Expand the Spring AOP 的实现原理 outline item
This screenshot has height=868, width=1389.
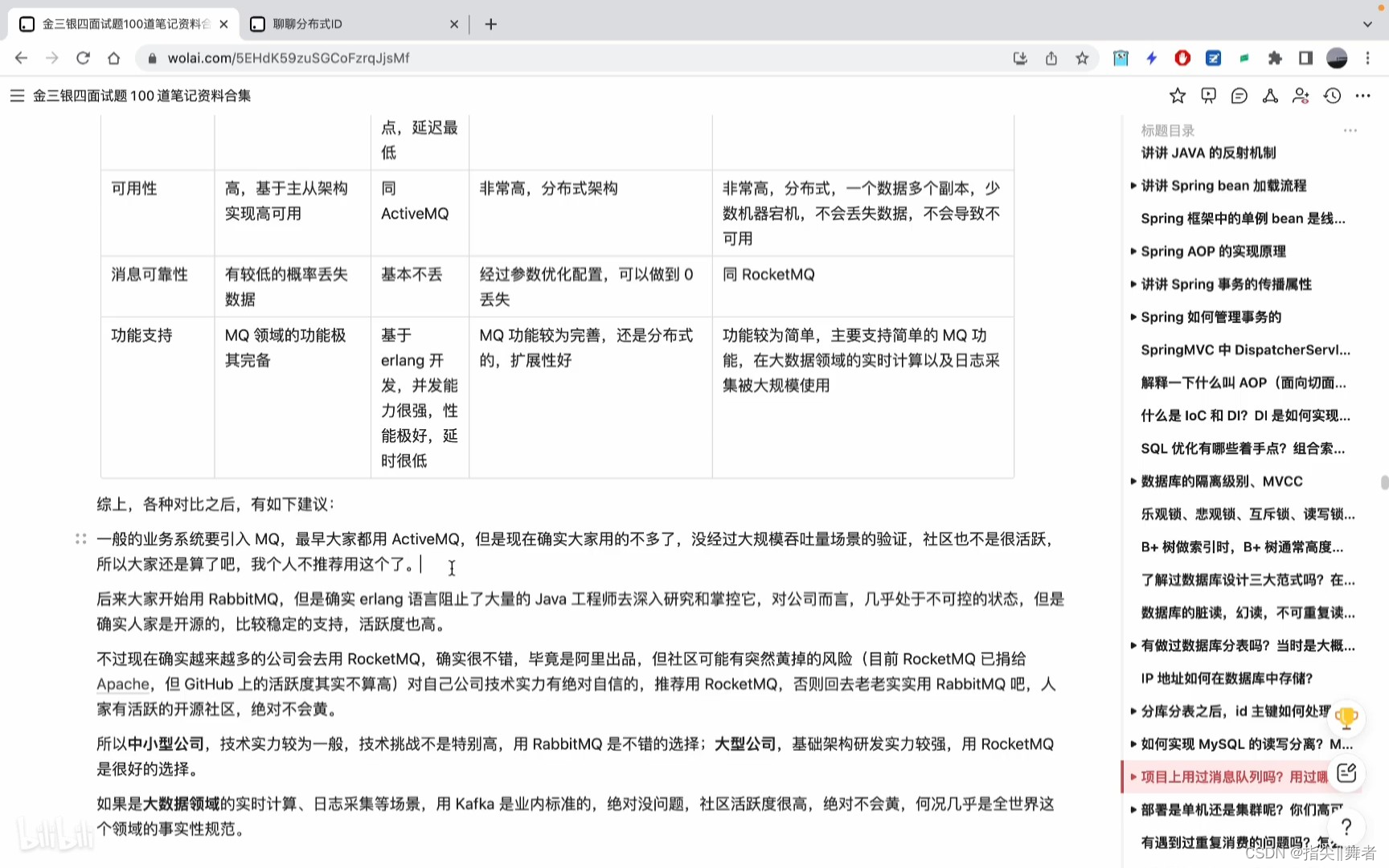pos(1133,252)
